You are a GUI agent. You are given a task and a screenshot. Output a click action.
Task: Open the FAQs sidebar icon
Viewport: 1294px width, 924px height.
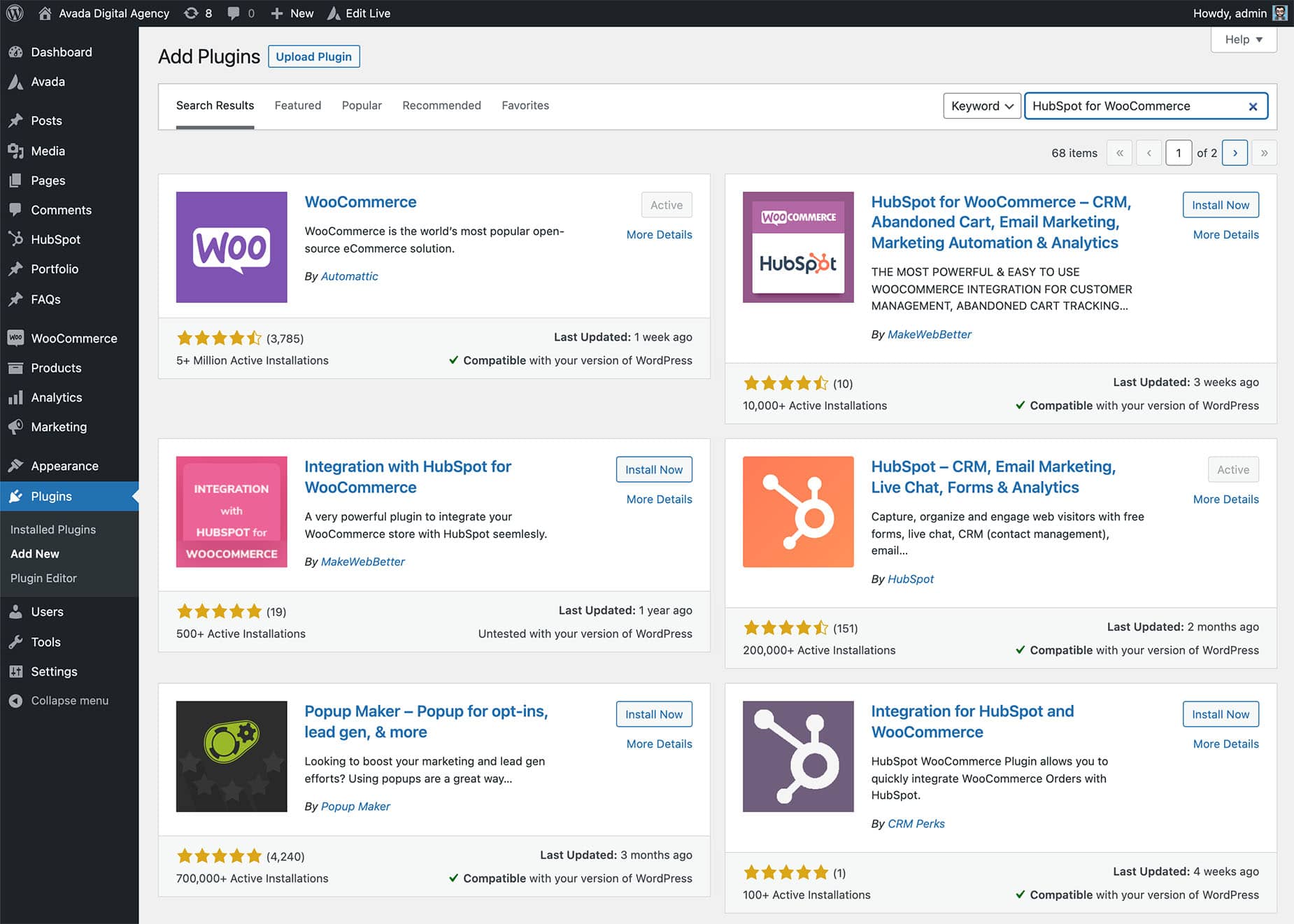coord(15,299)
